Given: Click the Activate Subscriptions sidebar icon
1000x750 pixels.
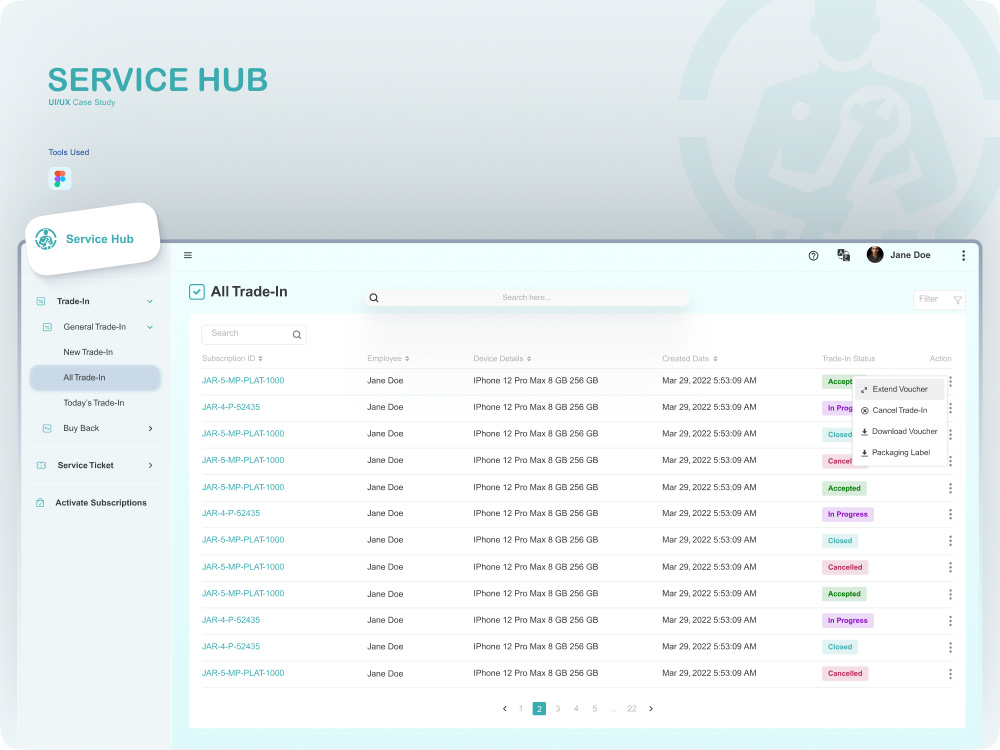Looking at the screenshot, I should 40,503.
